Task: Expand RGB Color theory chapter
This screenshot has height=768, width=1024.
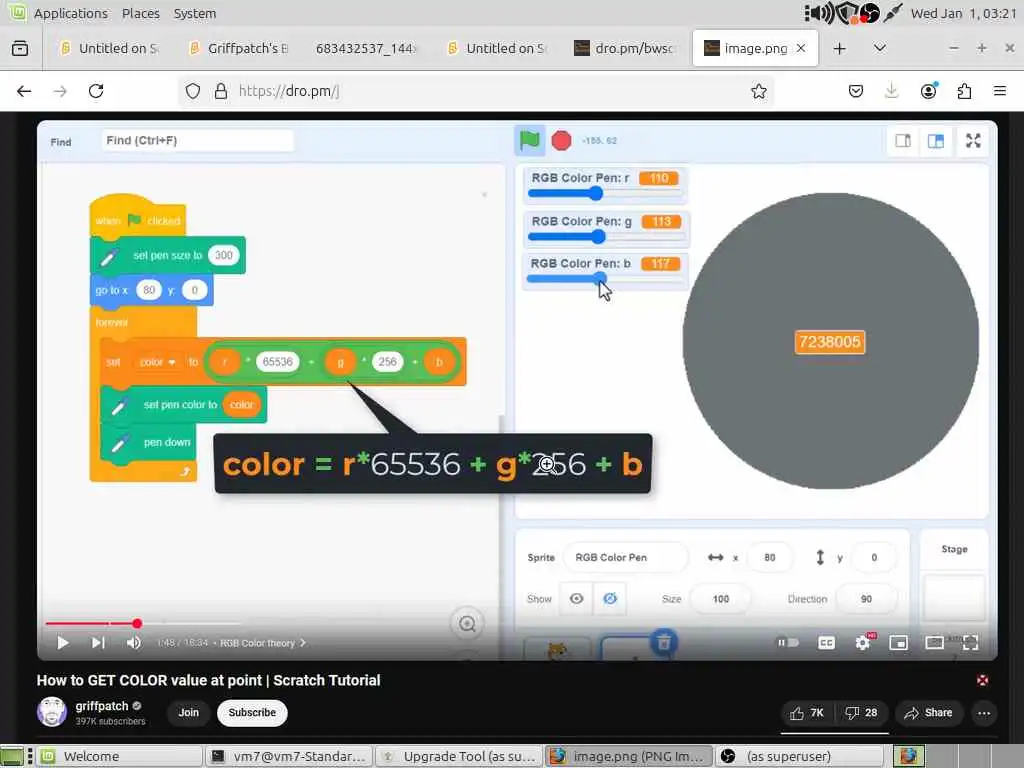Action: 263,643
